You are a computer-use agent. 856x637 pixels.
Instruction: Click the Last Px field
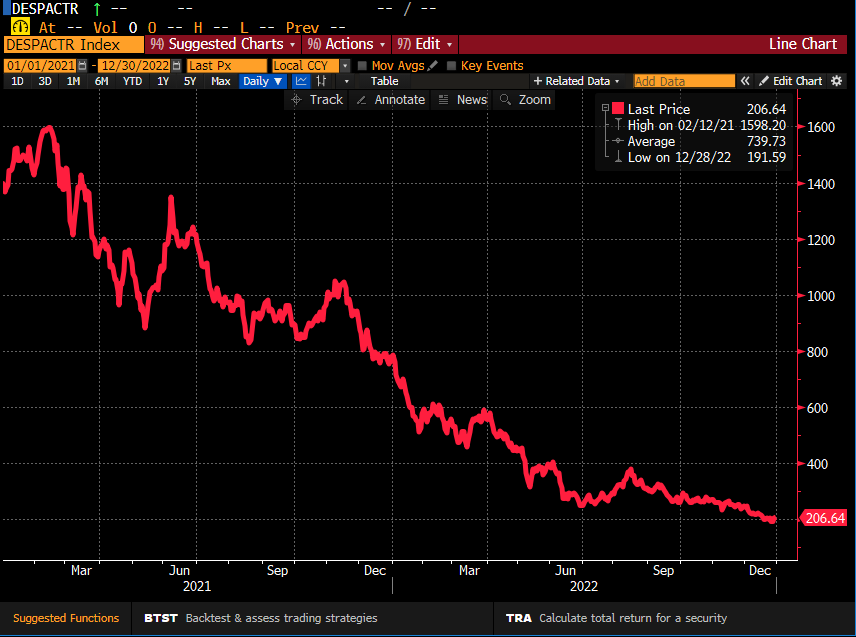coord(227,66)
